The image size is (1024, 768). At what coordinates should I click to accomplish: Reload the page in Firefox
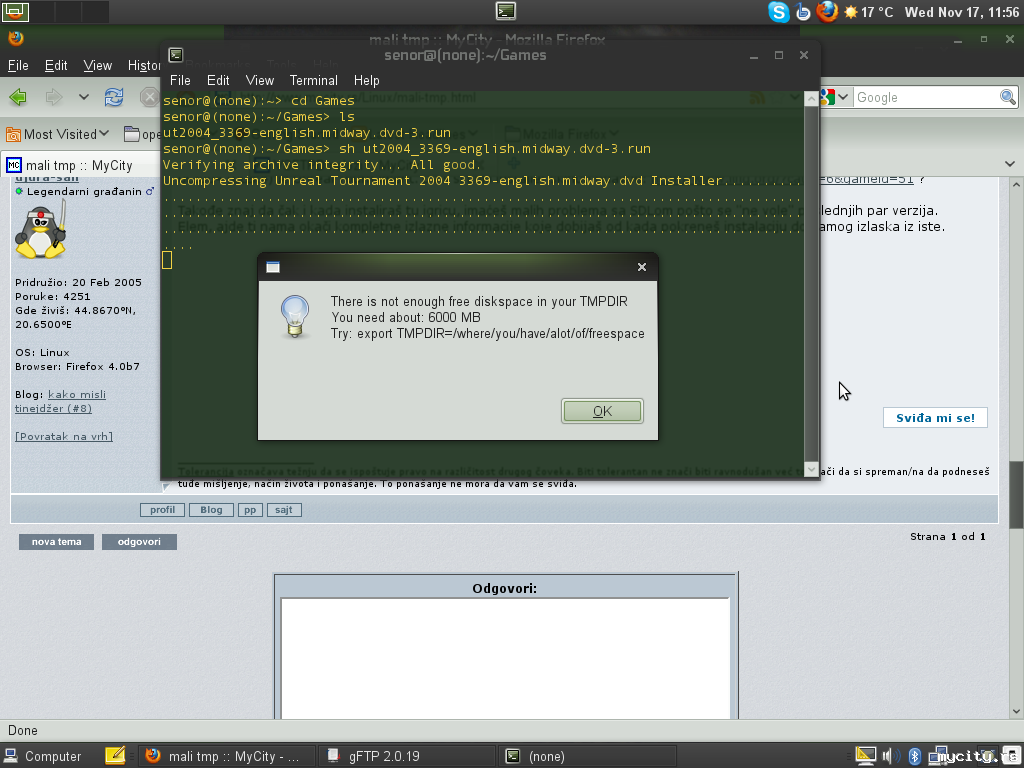[114, 97]
